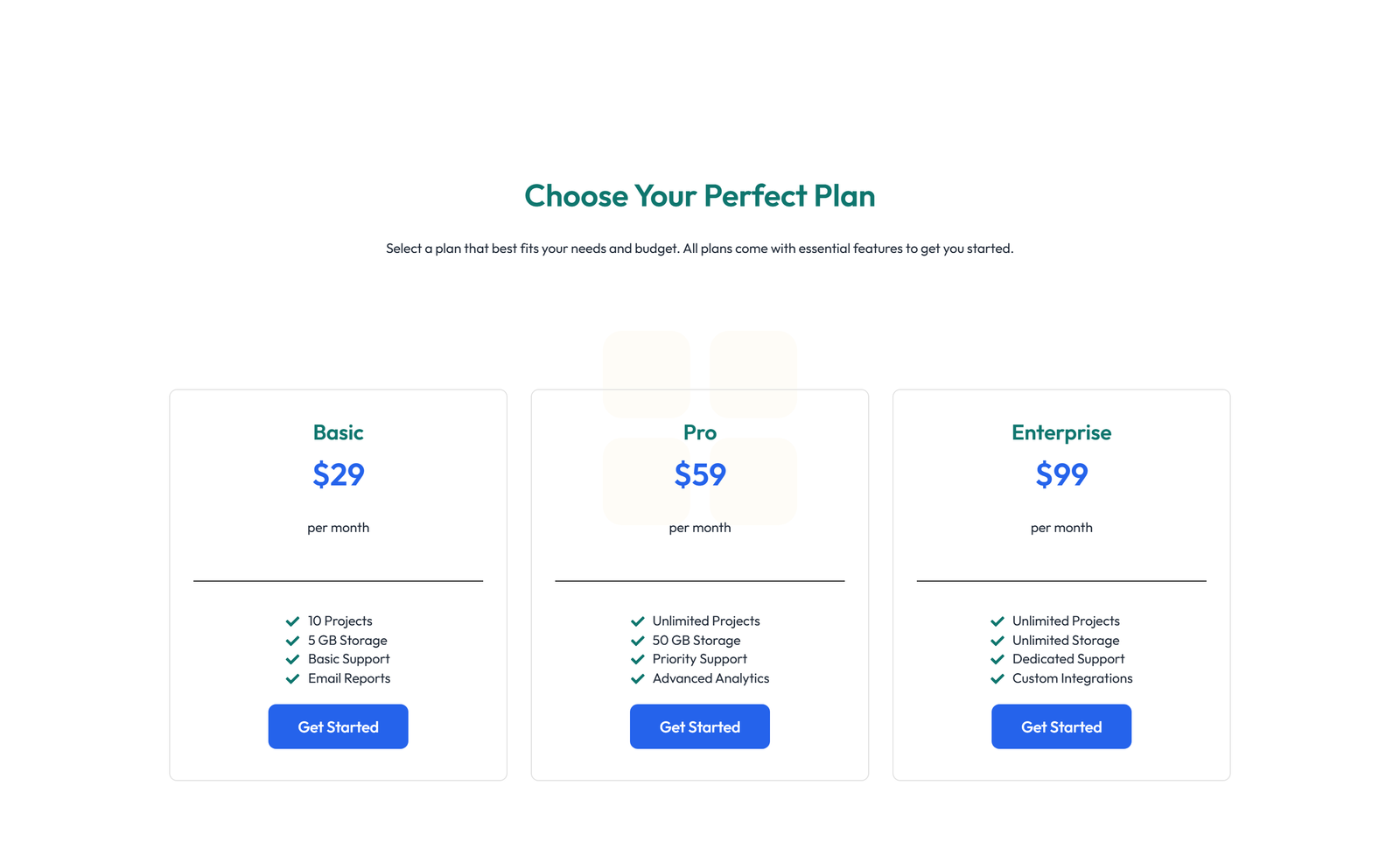The height and width of the screenshot is (856, 1400).
Task: Click the checkmark beside Priority Support
Action: pyautogui.click(x=637, y=659)
